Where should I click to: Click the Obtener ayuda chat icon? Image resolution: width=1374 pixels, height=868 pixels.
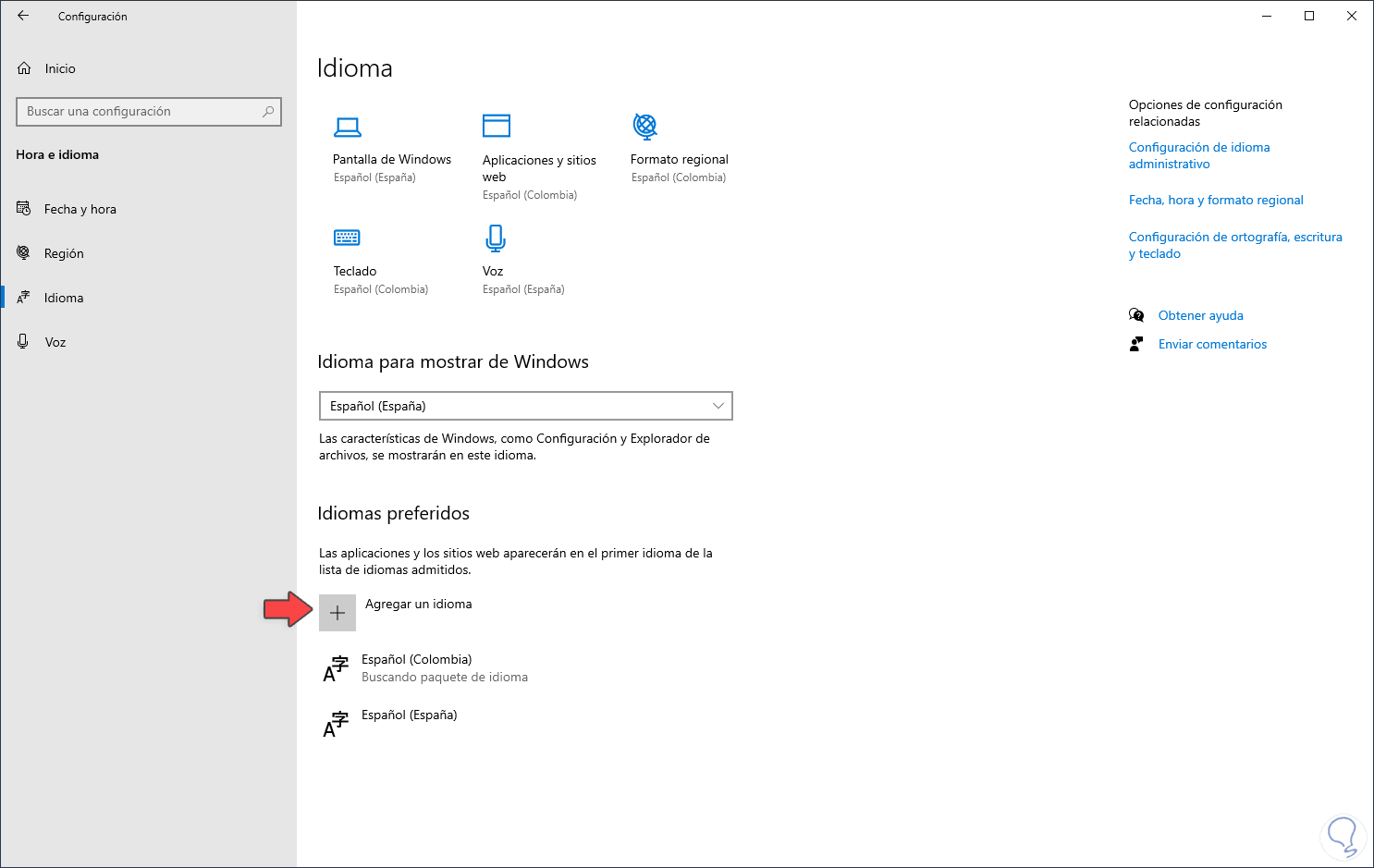click(1136, 315)
